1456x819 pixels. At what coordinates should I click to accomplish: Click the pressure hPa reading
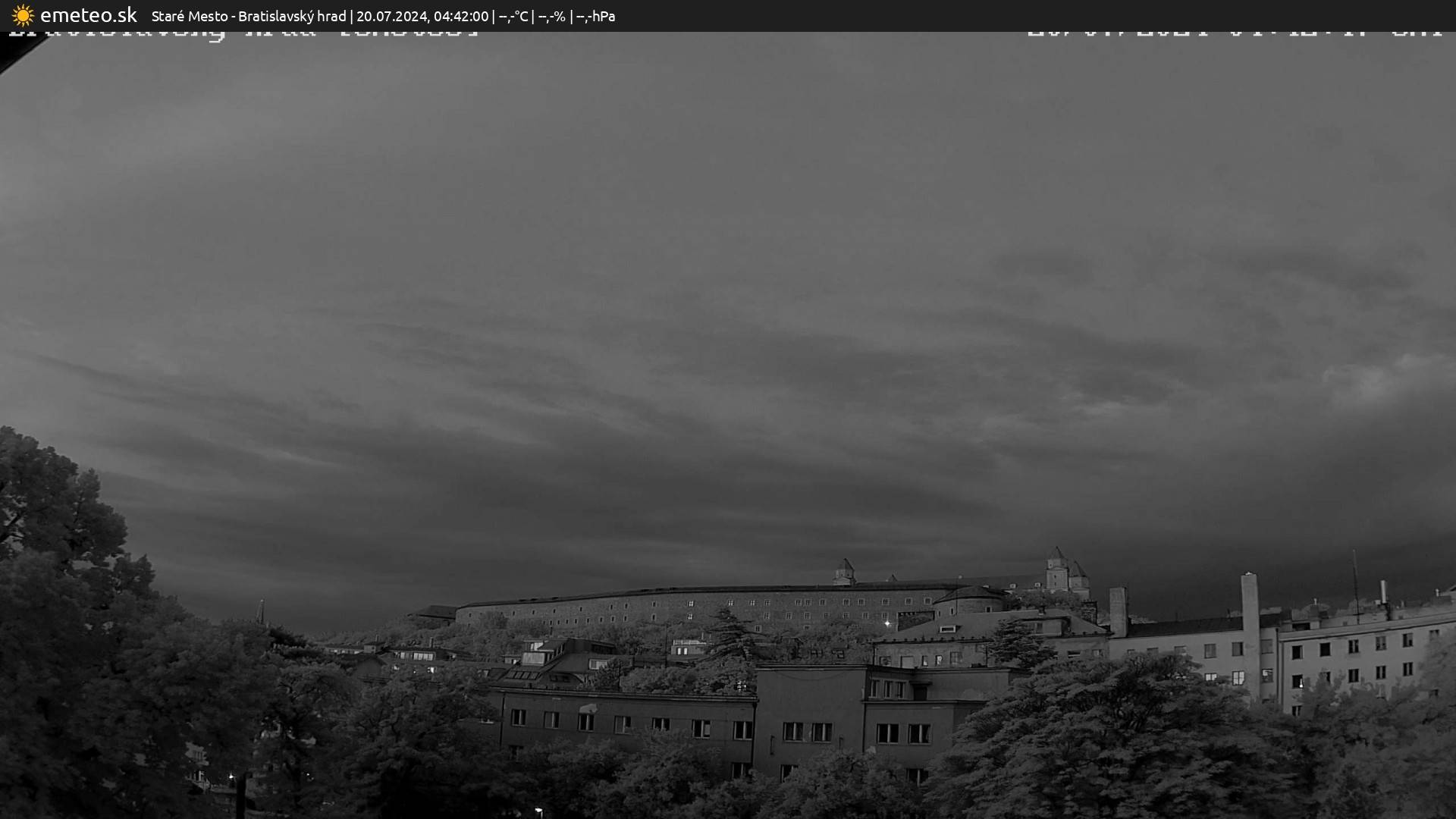click(596, 16)
